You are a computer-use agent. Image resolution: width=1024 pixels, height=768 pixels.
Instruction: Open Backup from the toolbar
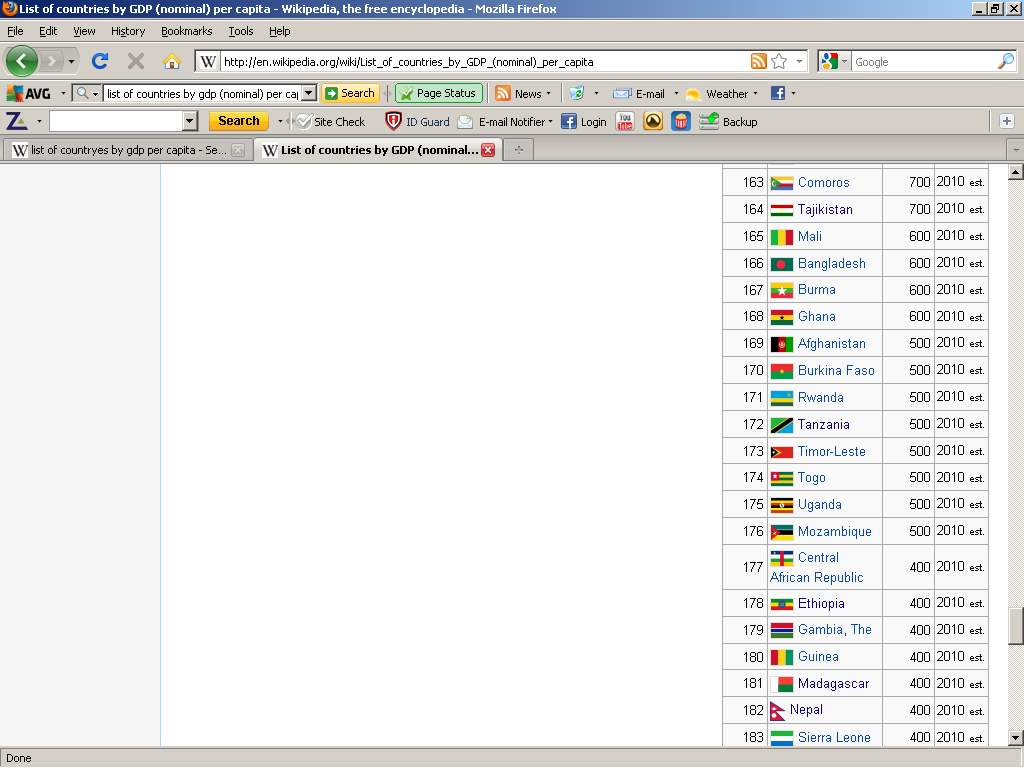[728, 121]
